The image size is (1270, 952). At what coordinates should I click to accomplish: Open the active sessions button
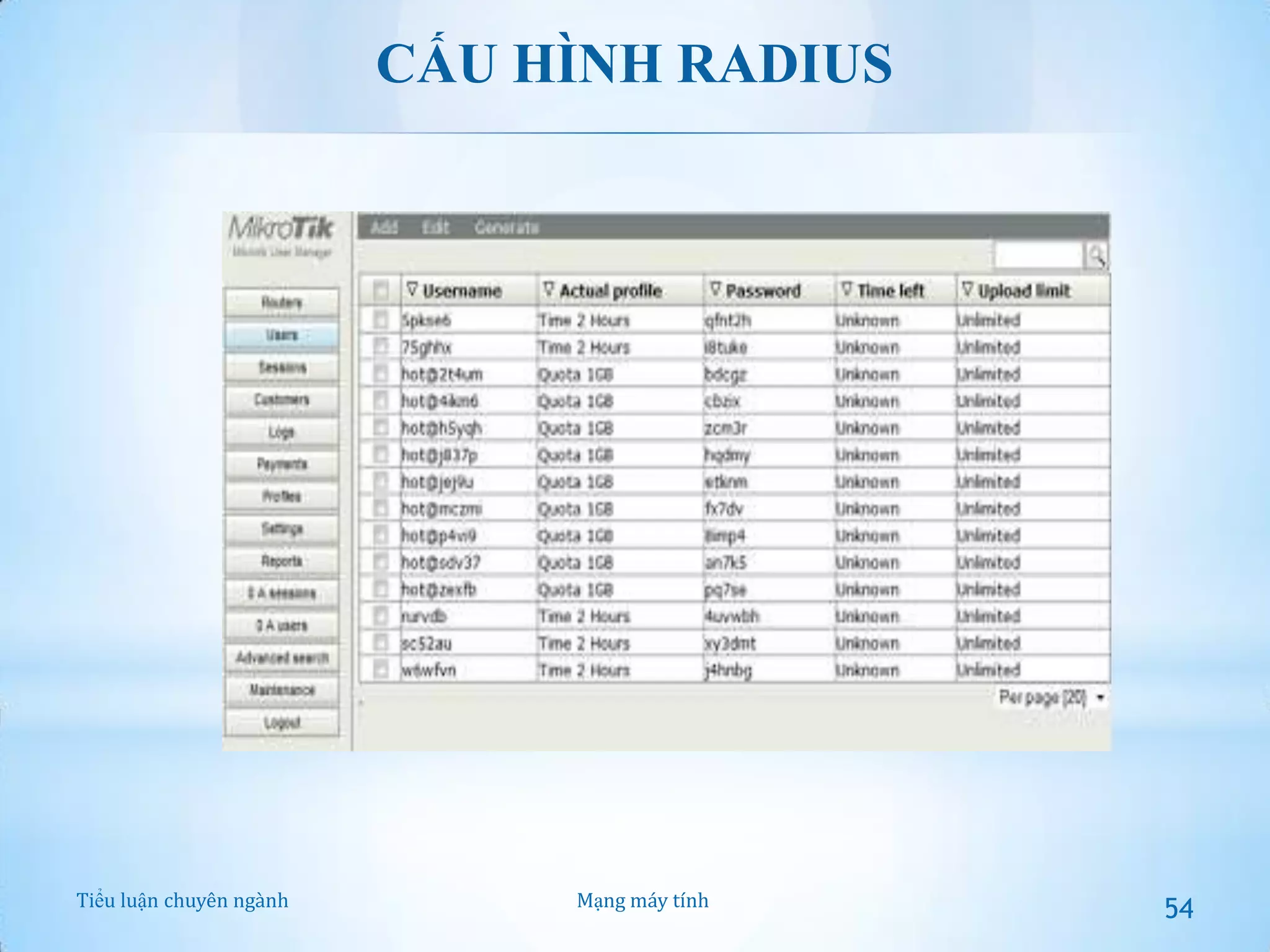(282, 593)
